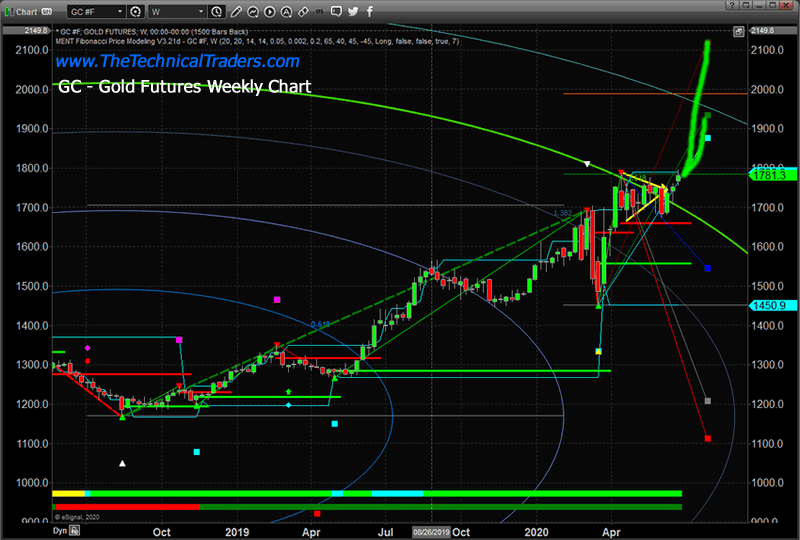This screenshot has width=800, height=540.
Task: Open the chat message icon
Action: (x=336, y=11)
